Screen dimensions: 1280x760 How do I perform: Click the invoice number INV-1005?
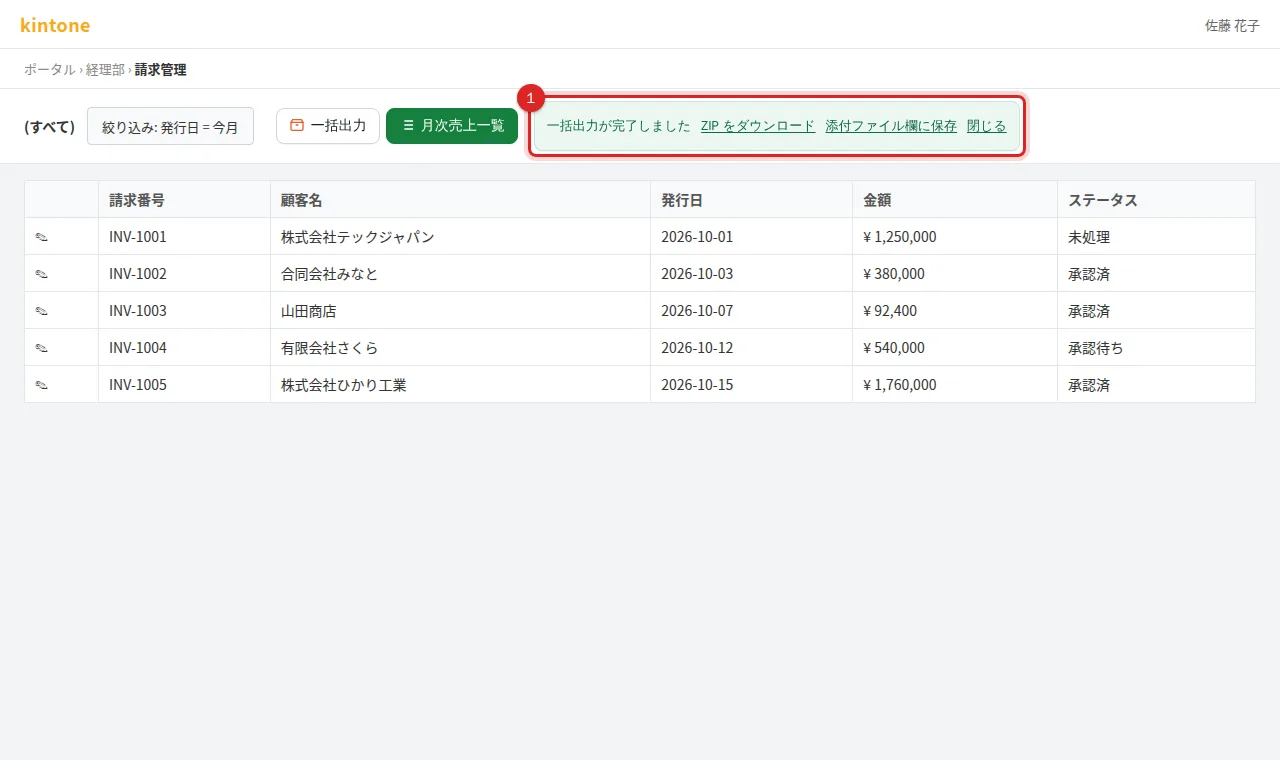pos(138,385)
